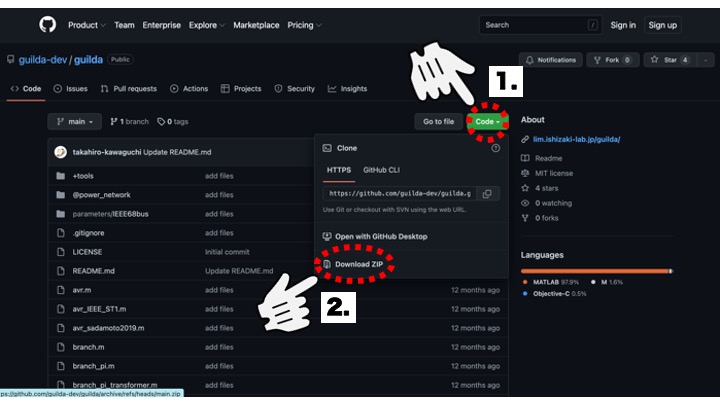Viewport: 720px width, 405px height.
Task: Open the Marketplace link
Action: (x=256, y=25)
